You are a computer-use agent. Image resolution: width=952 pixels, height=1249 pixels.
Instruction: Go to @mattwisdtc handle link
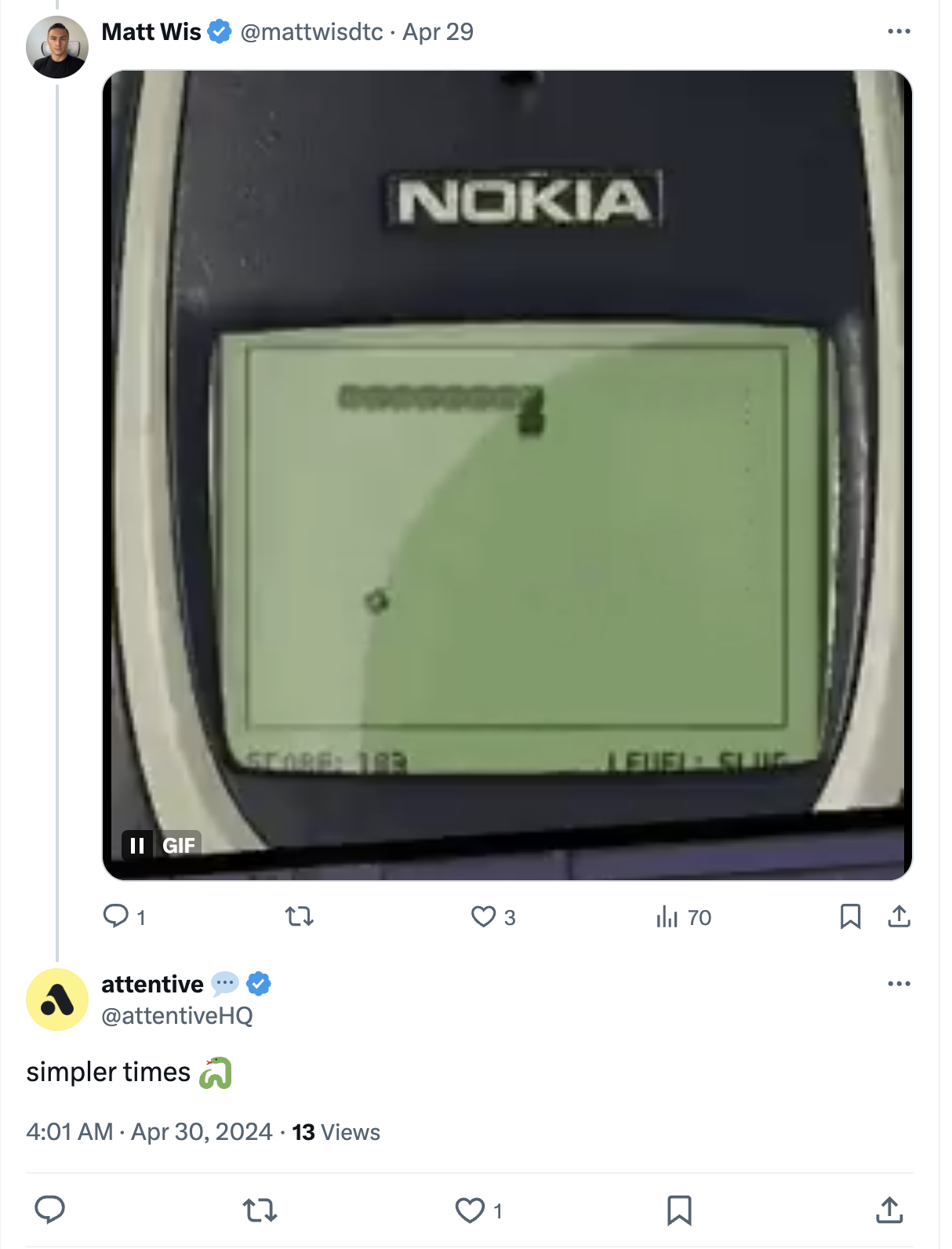pyautogui.click(x=311, y=32)
